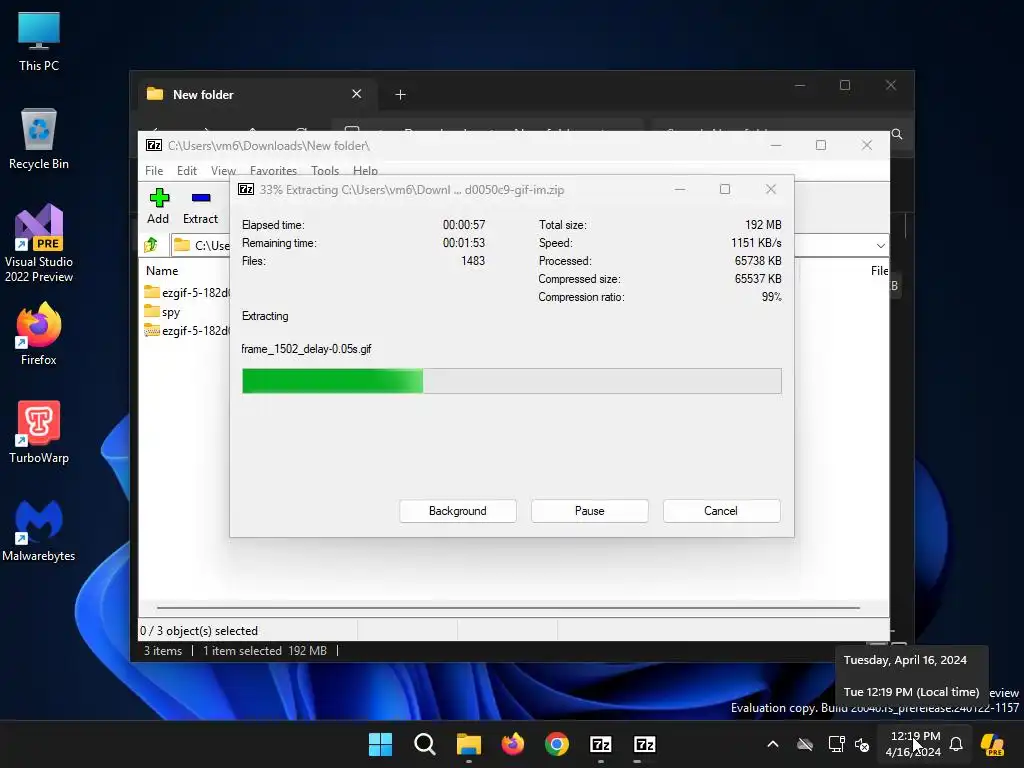Viewport: 1024px width, 768px height.
Task: Click the Compression ratio value 99%
Action: (x=771, y=297)
